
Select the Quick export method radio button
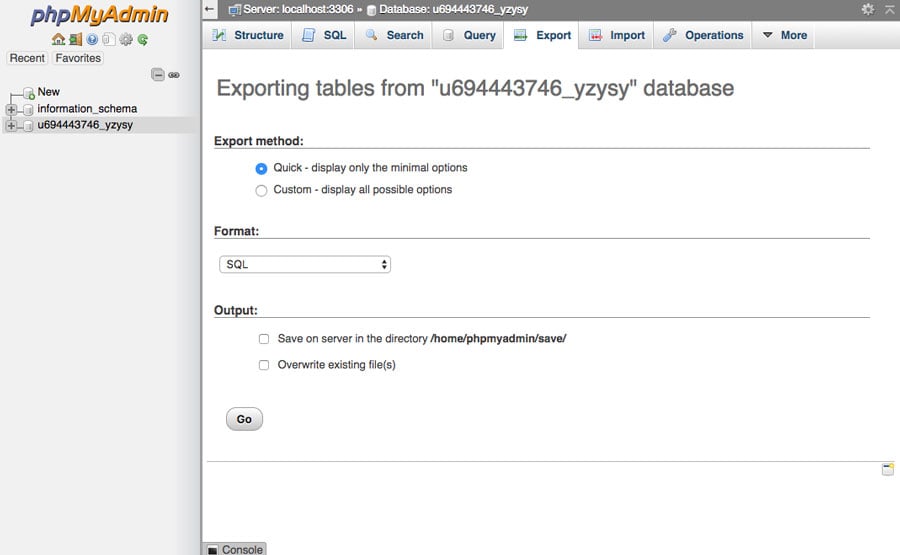pyautogui.click(x=262, y=168)
